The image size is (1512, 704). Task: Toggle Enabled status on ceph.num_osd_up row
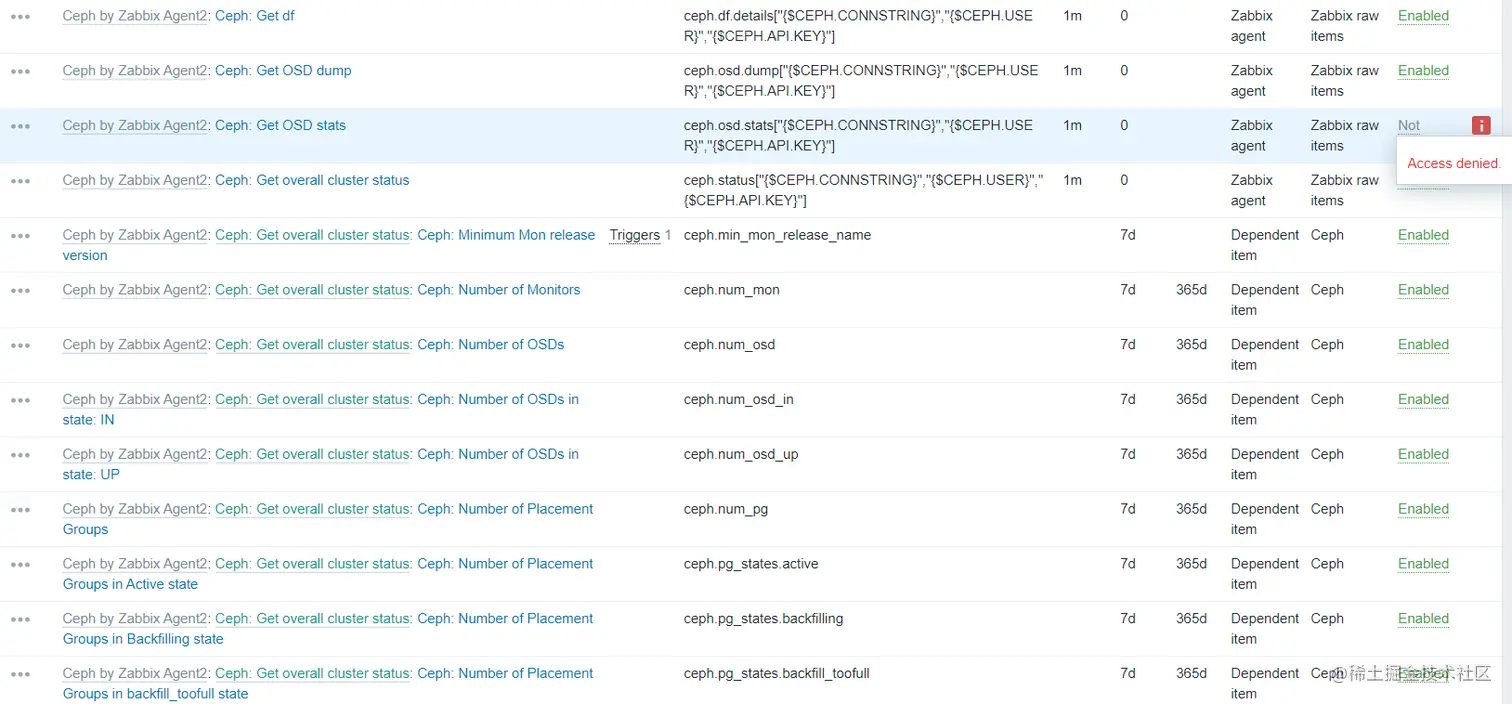coord(1423,455)
